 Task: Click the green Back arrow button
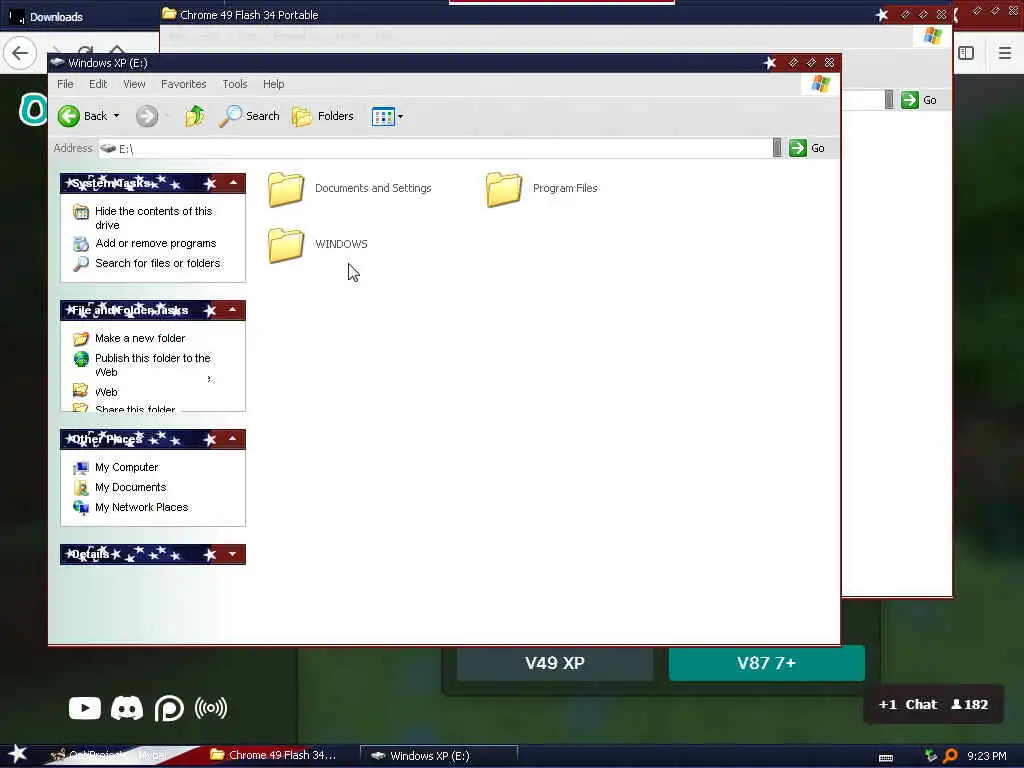point(69,116)
